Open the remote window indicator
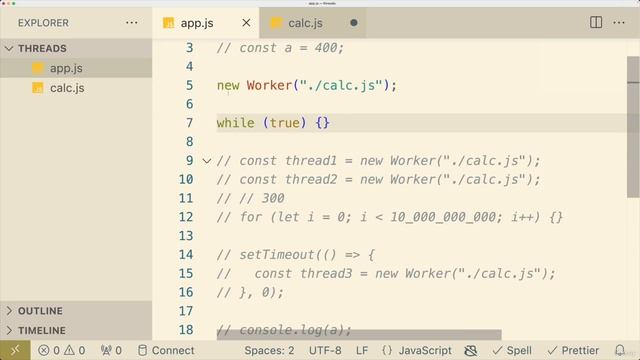The height and width of the screenshot is (360, 640). (15, 350)
